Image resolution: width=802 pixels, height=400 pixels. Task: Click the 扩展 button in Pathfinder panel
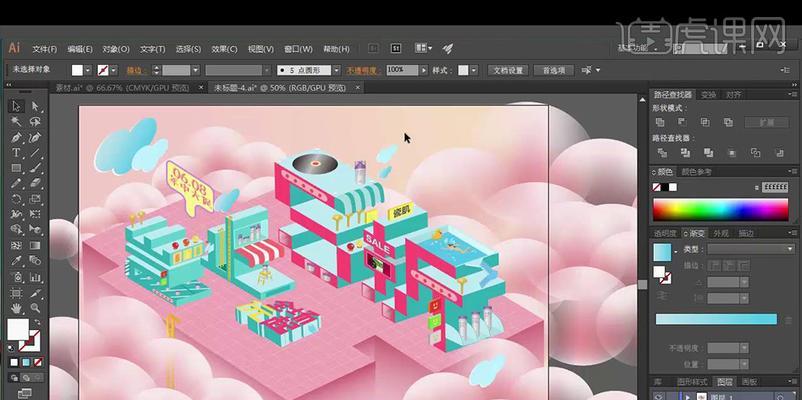(x=767, y=122)
